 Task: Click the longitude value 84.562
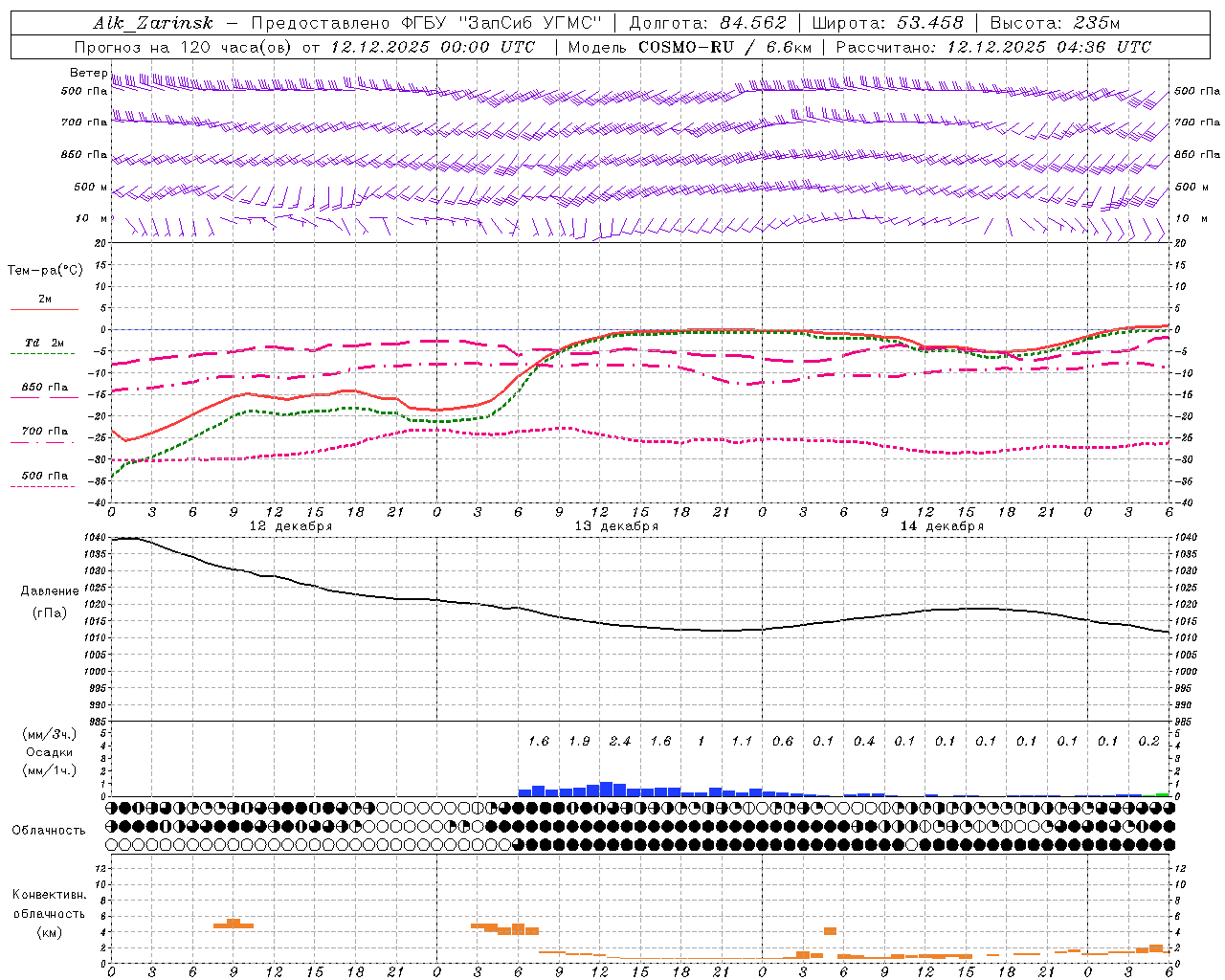pyautogui.click(x=753, y=23)
